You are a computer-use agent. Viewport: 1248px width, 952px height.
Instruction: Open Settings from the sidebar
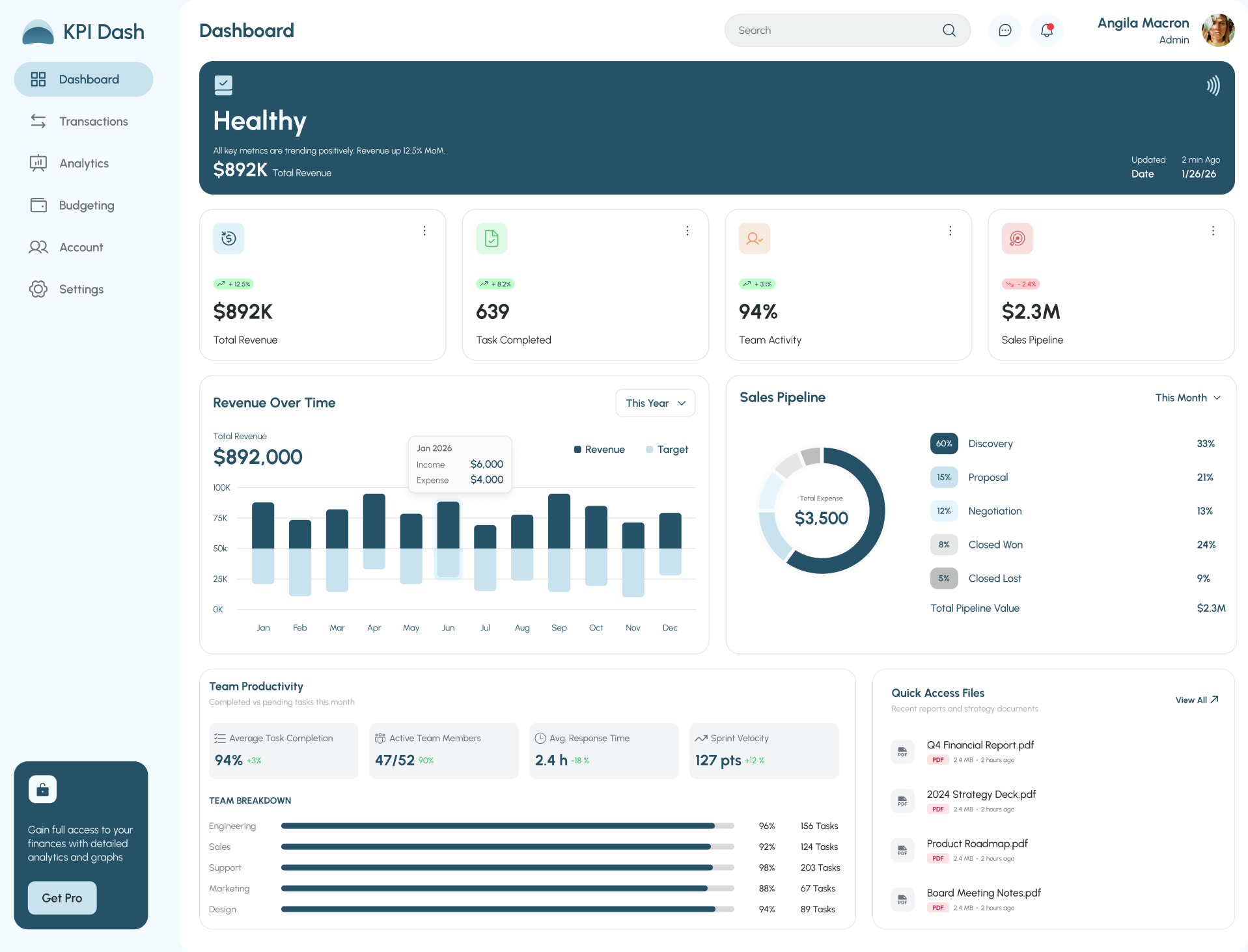pos(81,289)
